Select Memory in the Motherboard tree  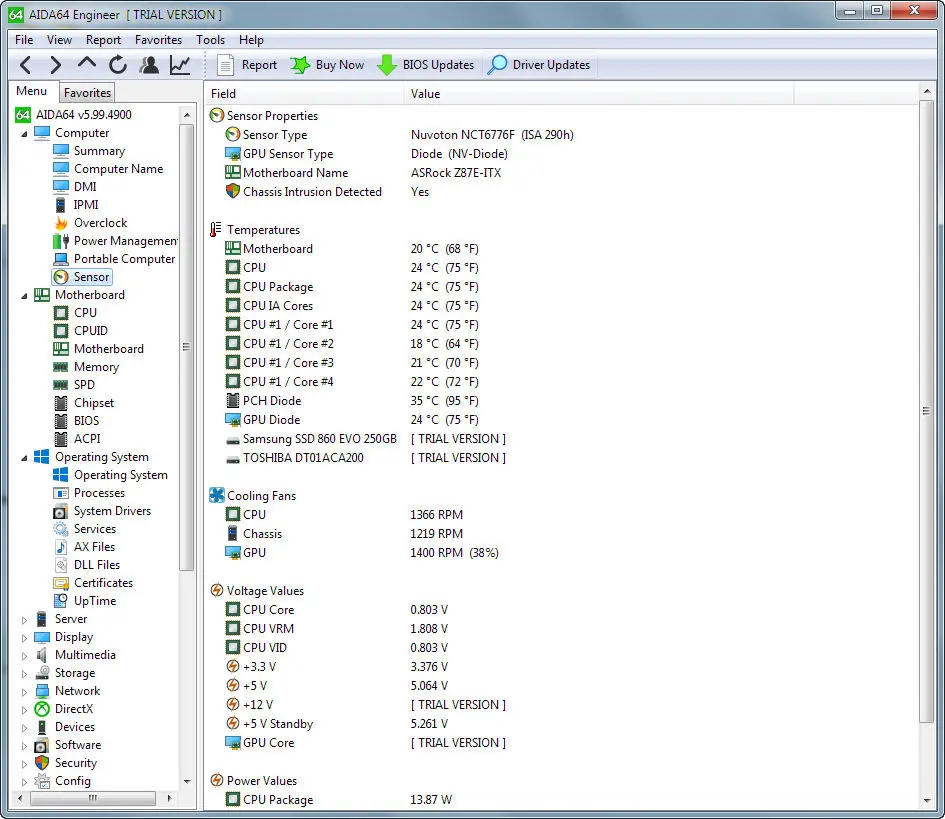tap(96, 367)
